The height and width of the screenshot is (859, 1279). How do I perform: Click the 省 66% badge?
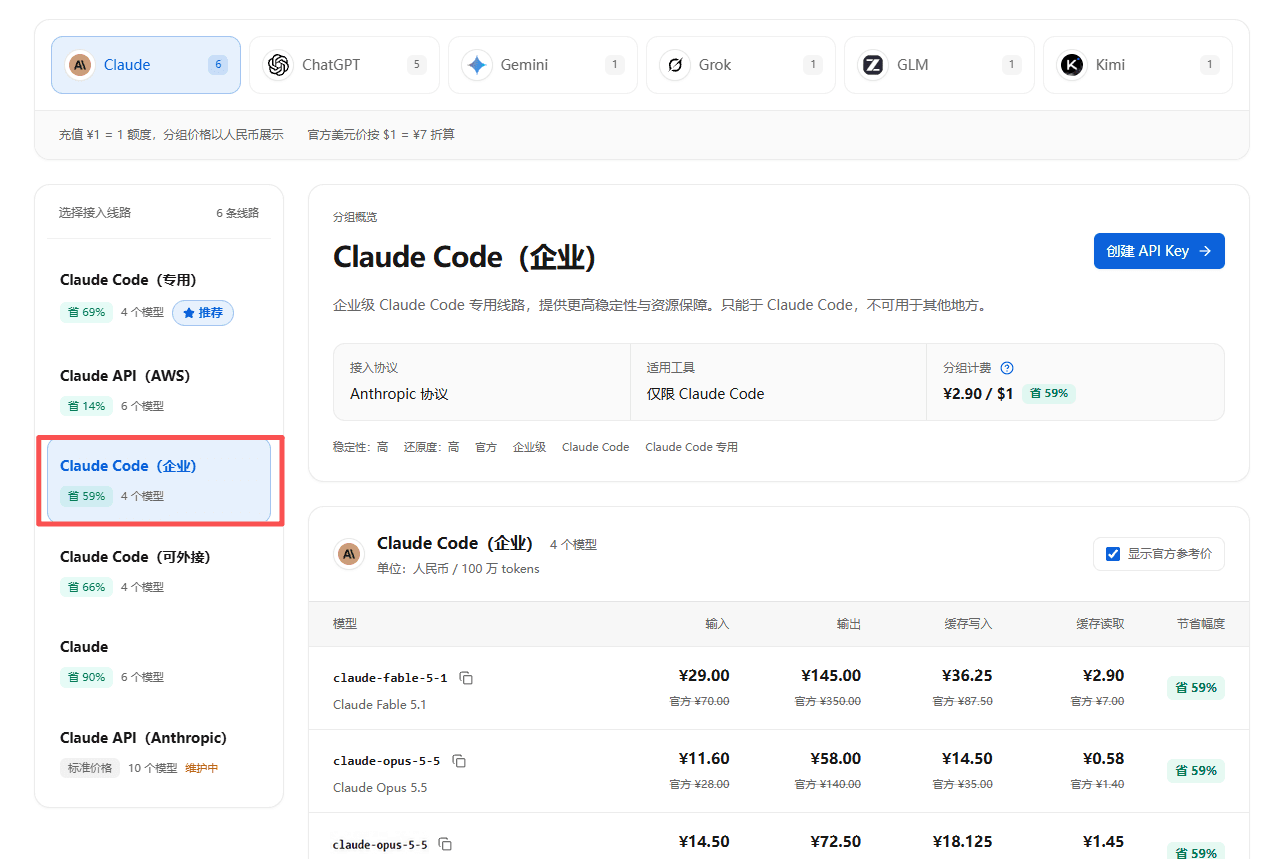tap(86, 587)
